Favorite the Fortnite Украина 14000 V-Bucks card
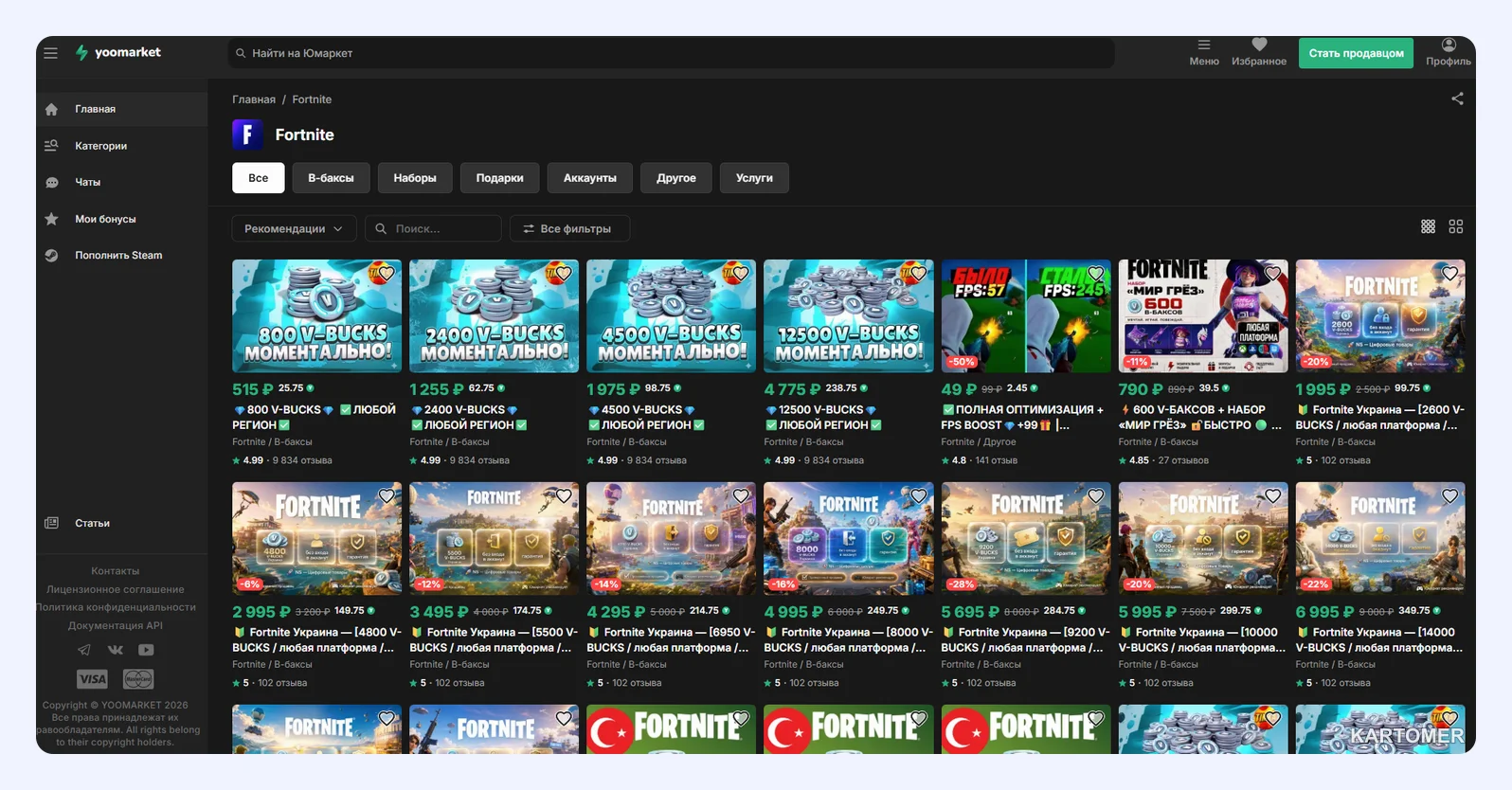The width and height of the screenshot is (1512, 790). (1449, 496)
